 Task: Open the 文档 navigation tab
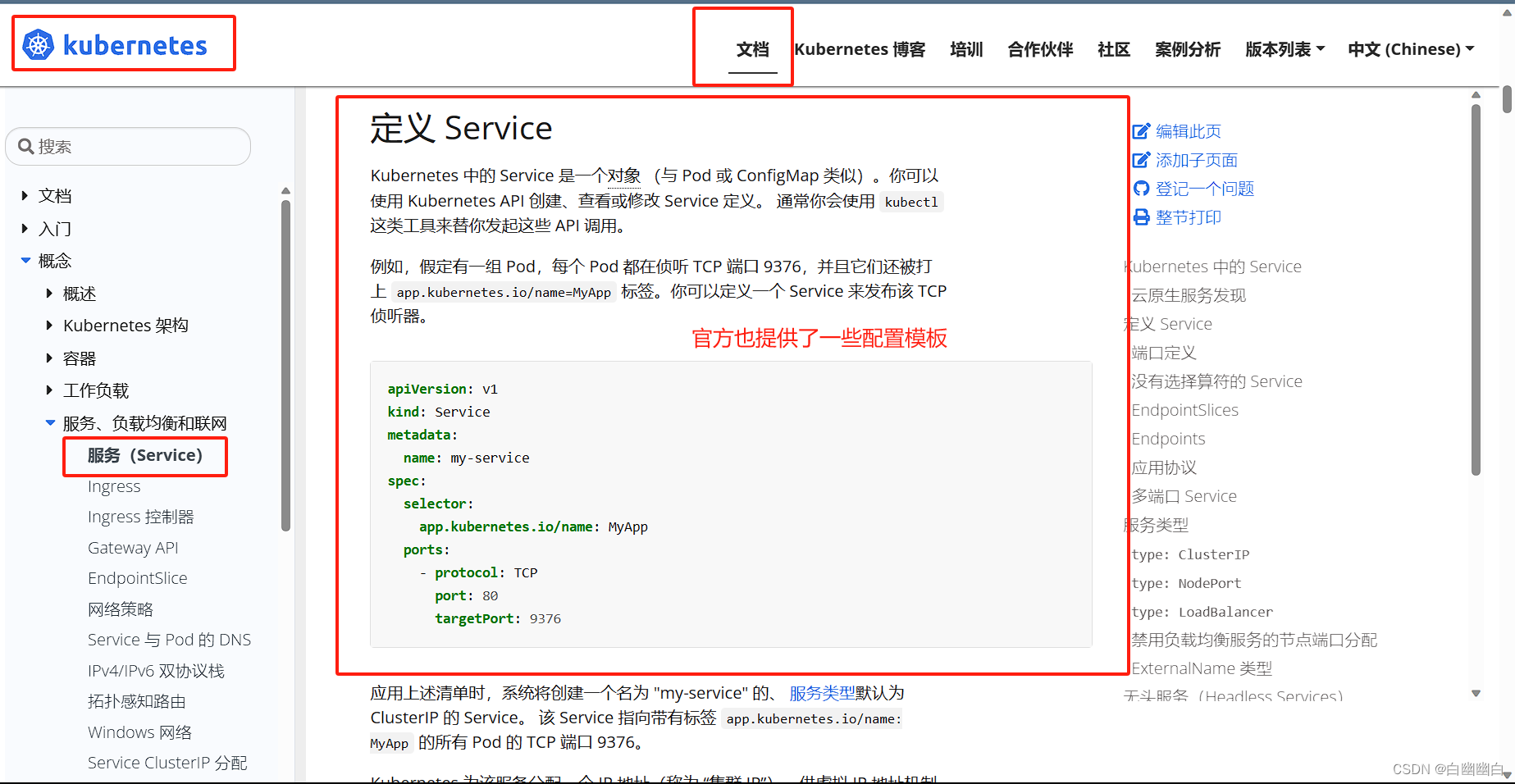pos(752,49)
